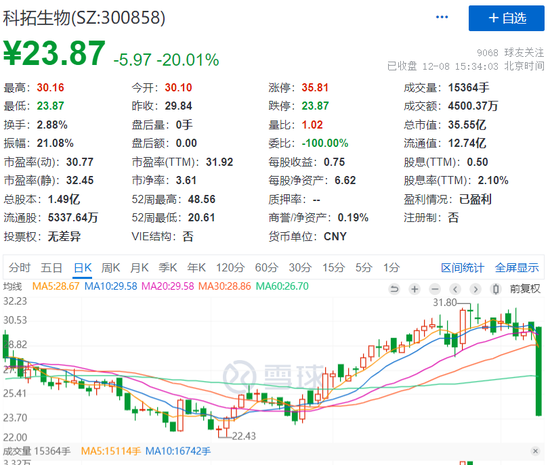
Task: Click the 总市值 value 35.55亿
Action: [467, 124]
